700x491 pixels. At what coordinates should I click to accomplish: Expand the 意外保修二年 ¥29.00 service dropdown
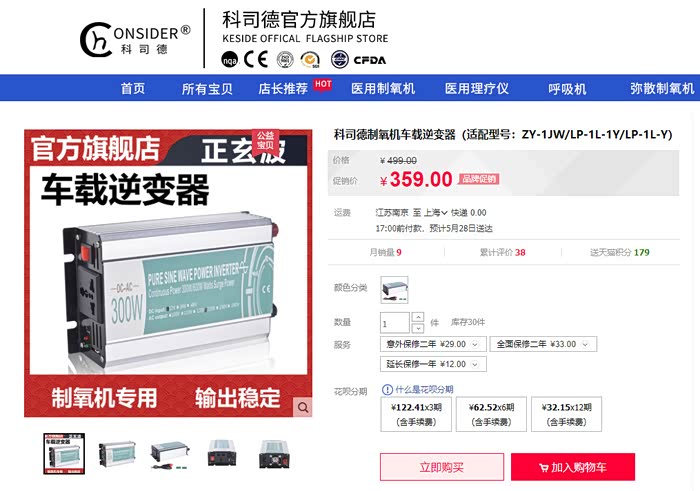tap(433, 344)
